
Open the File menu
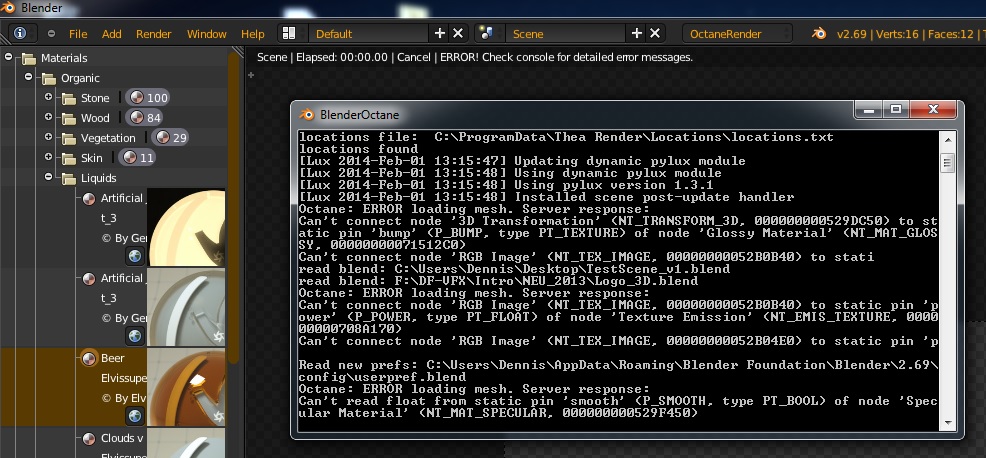coord(78,34)
